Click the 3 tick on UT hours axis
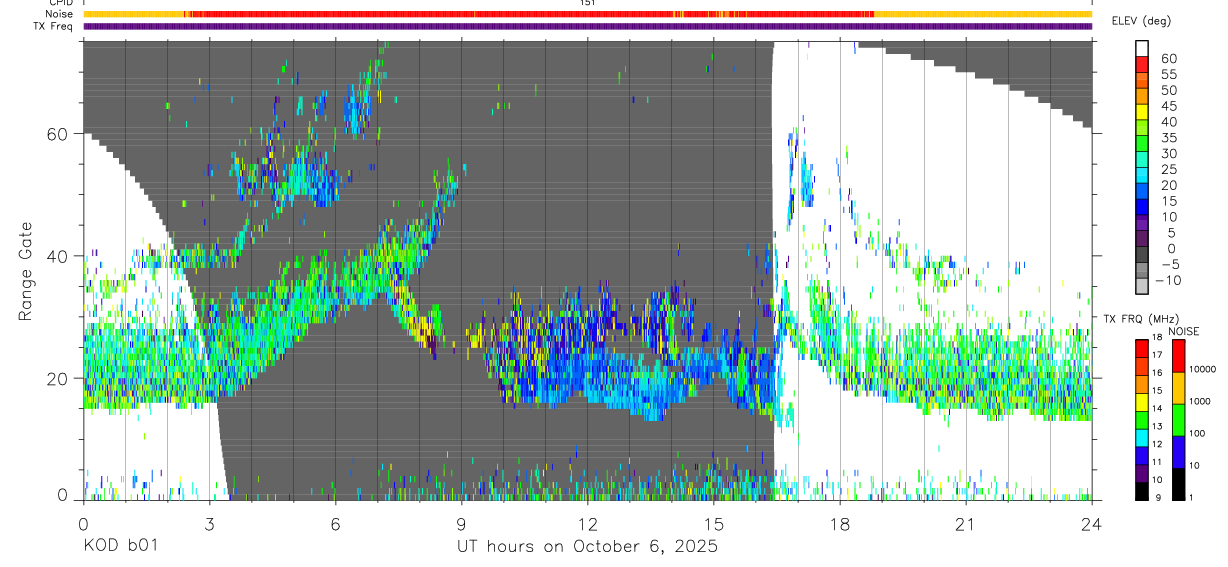Screen dimensions: 1228x567 point(209,523)
